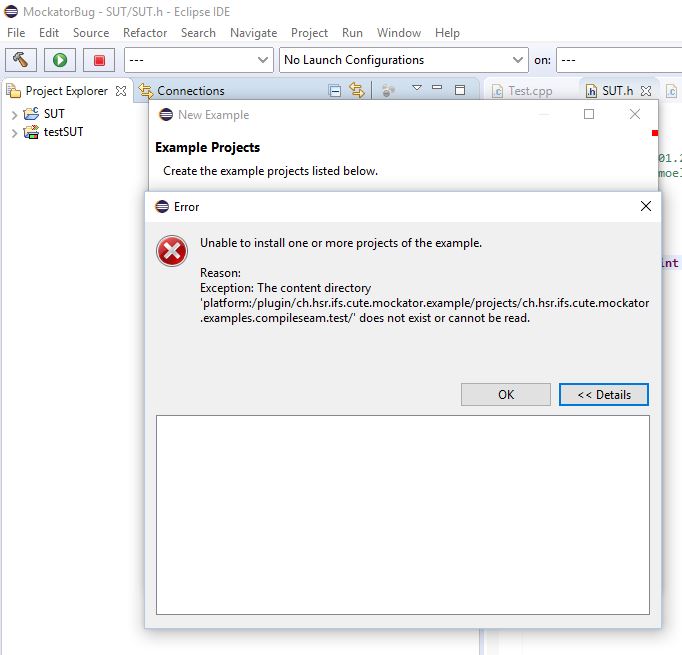
Task: Click the 'Reason:' label in Error dialog
Action: pyautogui.click(x=220, y=273)
